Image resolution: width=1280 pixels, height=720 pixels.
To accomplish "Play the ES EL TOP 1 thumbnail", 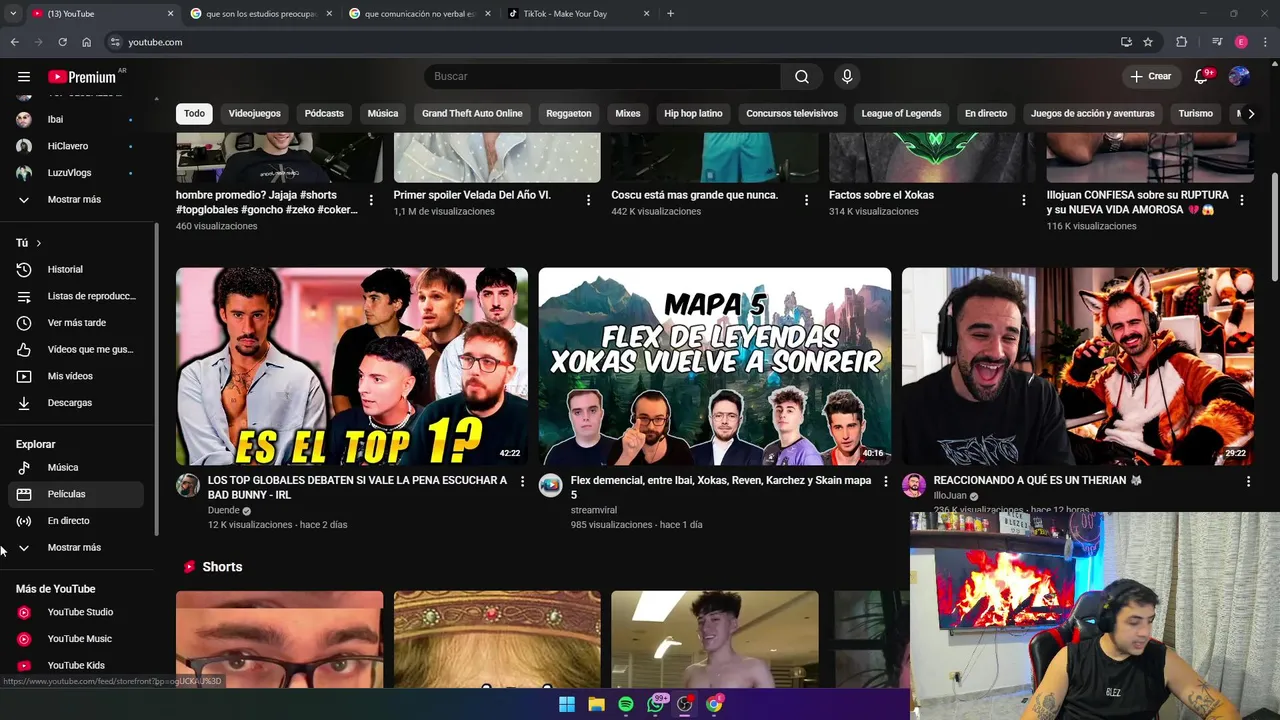I will point(352,366).
